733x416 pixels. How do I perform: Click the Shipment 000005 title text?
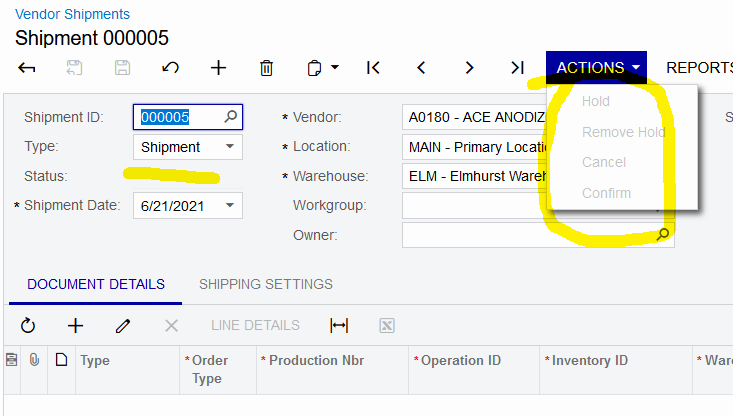(92, 38)
